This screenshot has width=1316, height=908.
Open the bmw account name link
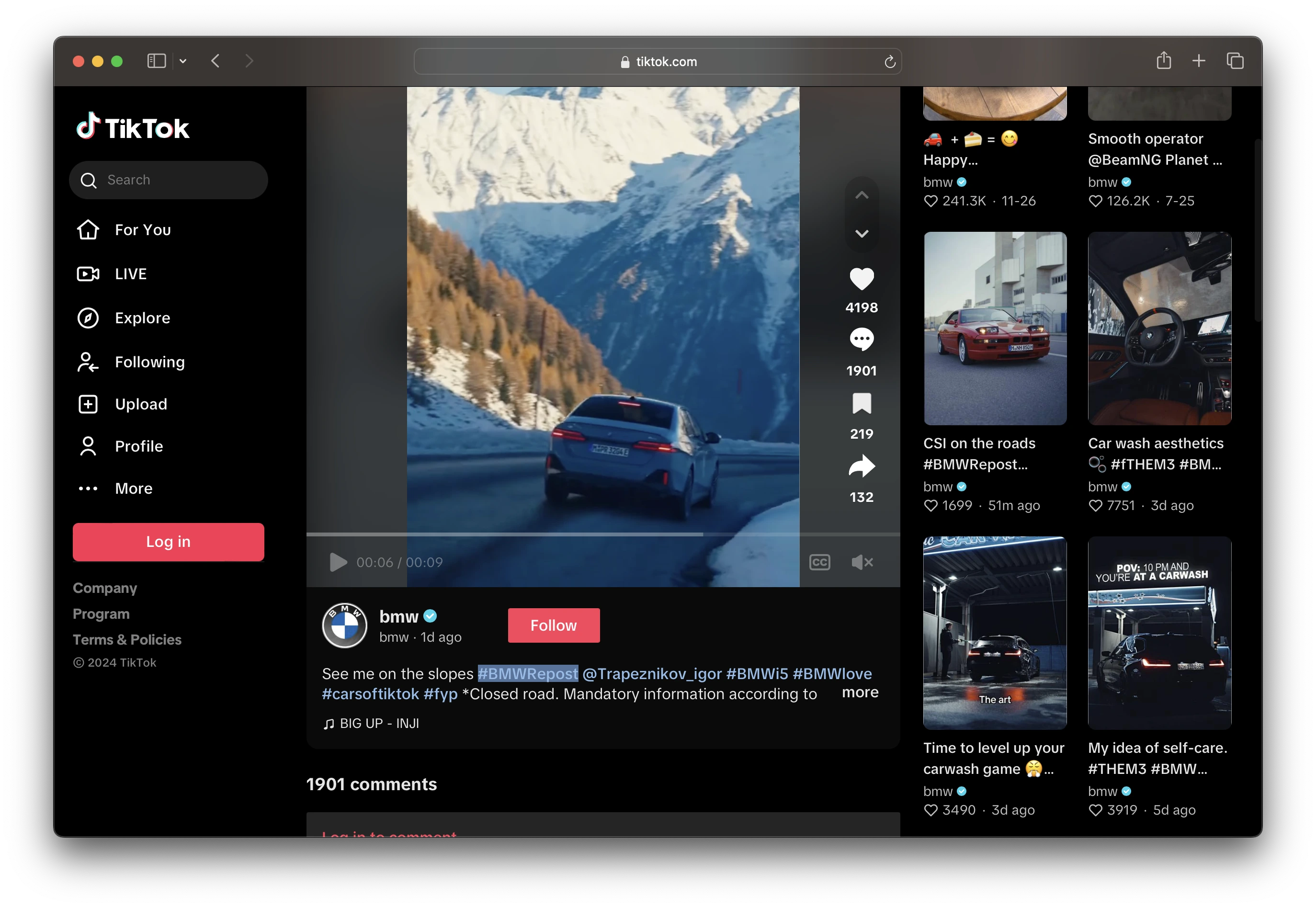[399, 616]
